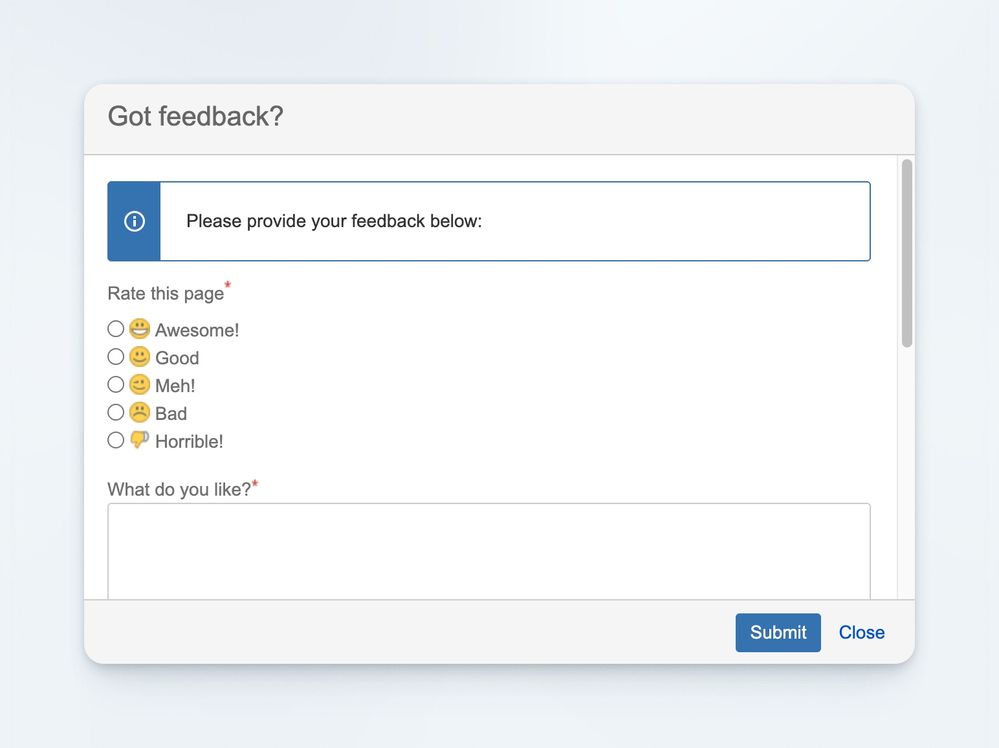Select the Good radio button
Image resolution: width=999 pixels, height=748 pixels.
[116, 357]
